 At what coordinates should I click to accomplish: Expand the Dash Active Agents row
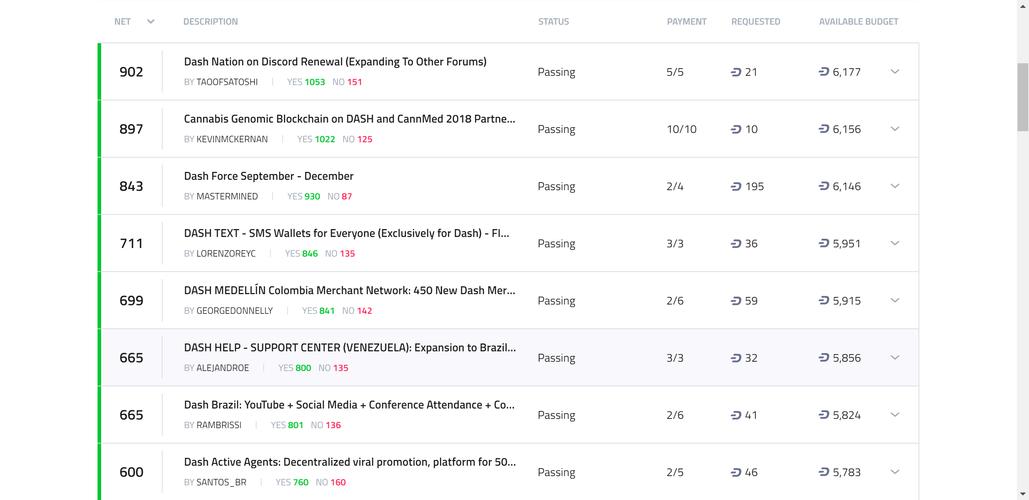tap(894, 471)
